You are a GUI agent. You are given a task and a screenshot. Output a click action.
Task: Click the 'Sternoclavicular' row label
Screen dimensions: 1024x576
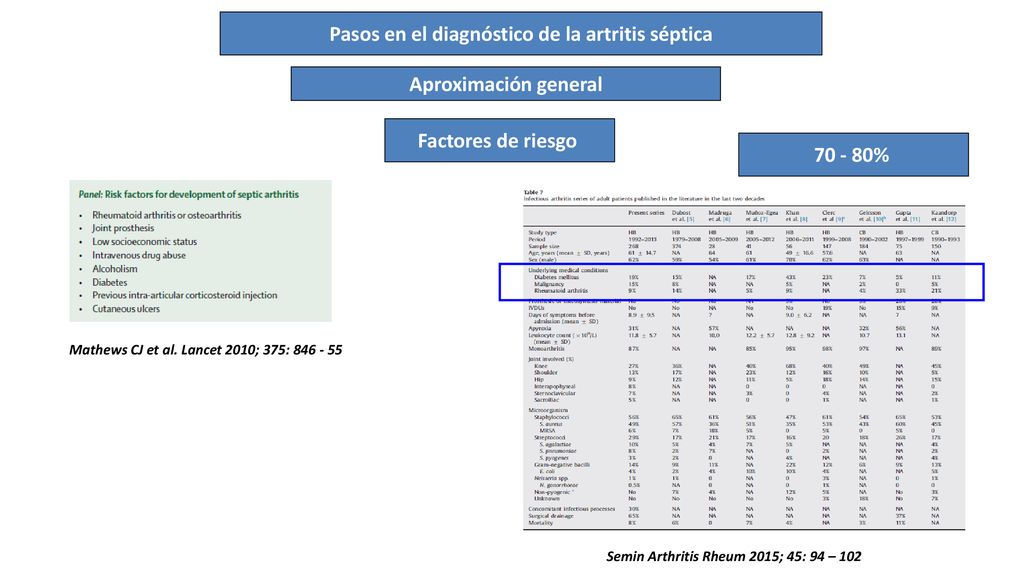554,393
